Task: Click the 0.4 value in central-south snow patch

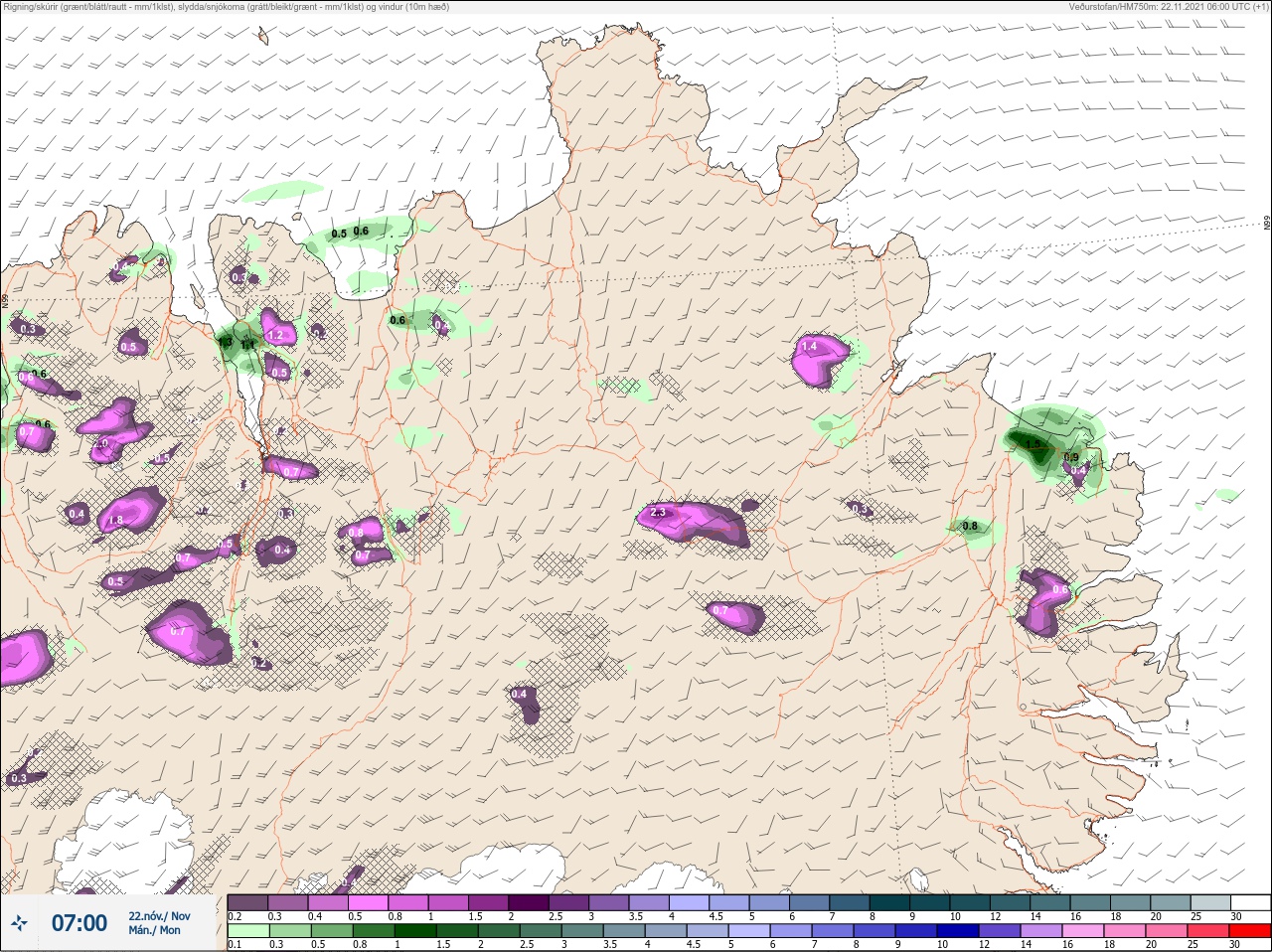Action: click(x=519, y=694)
